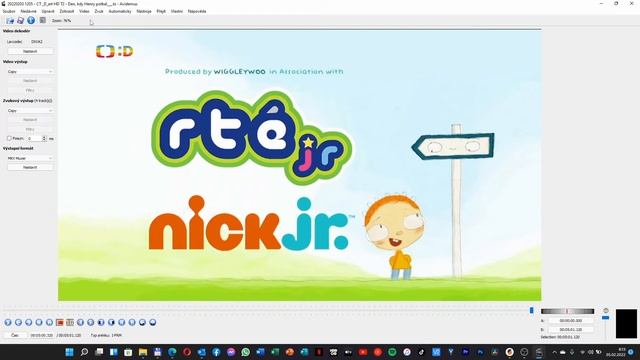Launch WhatsApp from the taskbar
Image resolution: width=640 pixels, height=360 pixels.
click(245, 352)
